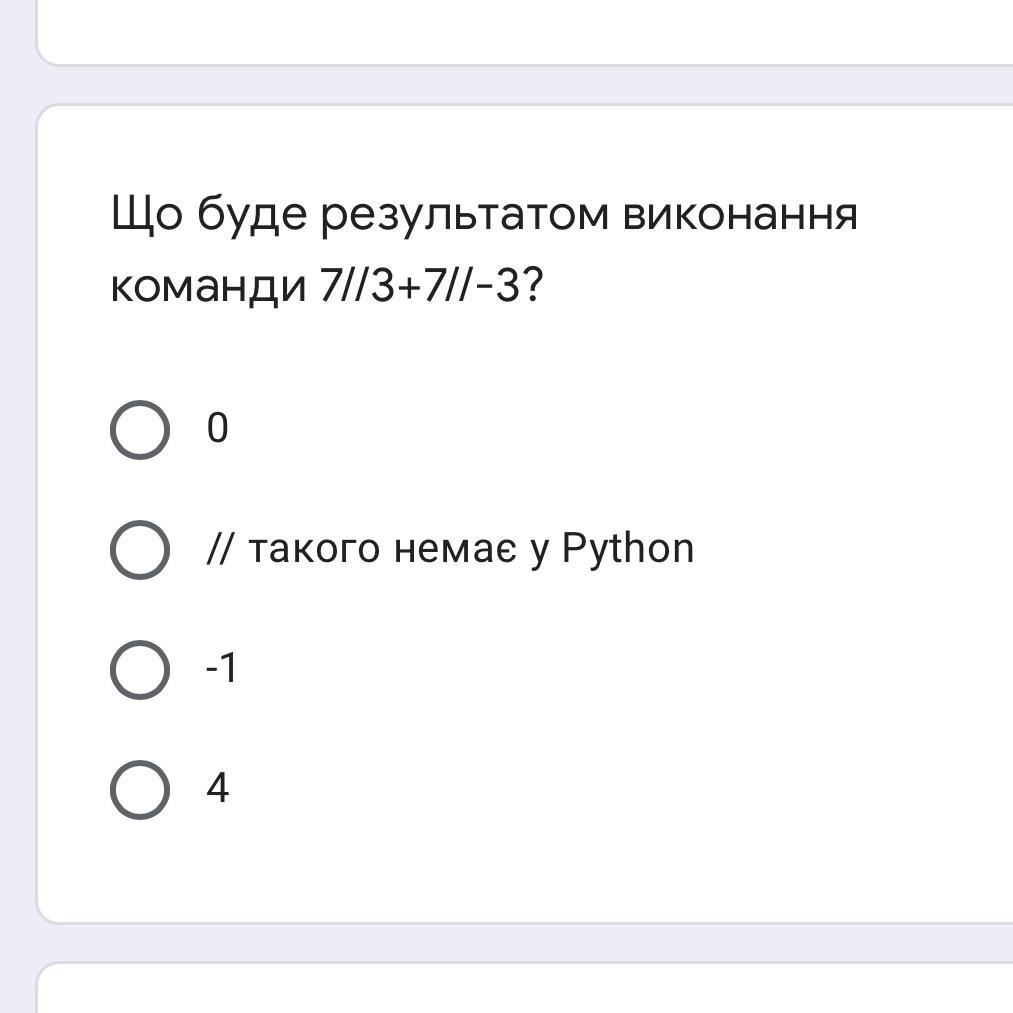Focus the next question card at the bottom

tap(525, 988)
